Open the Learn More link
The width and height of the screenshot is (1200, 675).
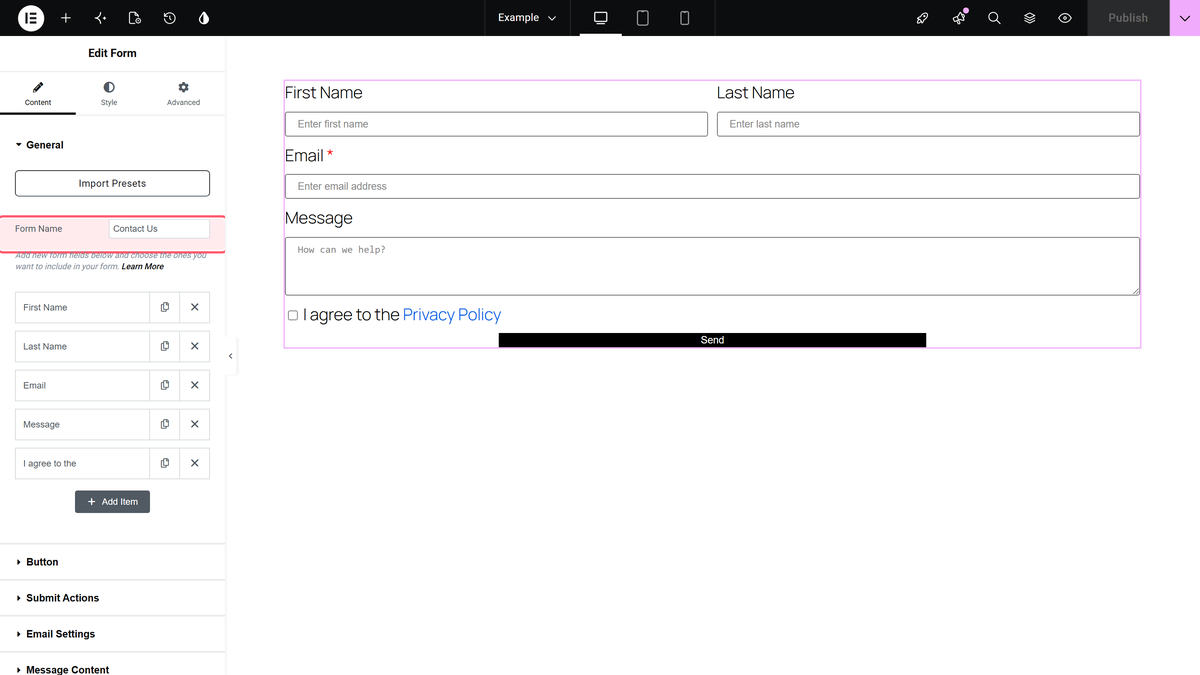[x=143, y=267]
